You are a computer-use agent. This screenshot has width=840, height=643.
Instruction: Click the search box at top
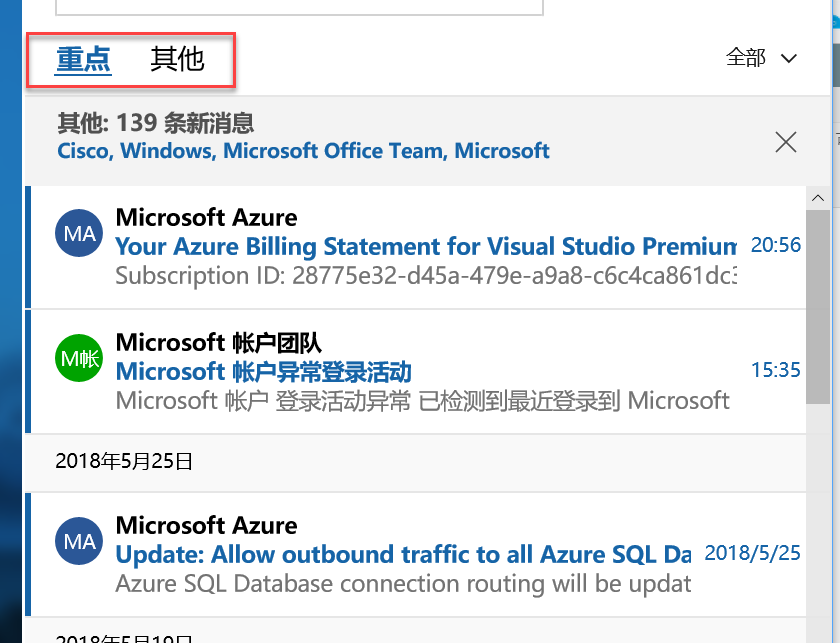[298, 7]
